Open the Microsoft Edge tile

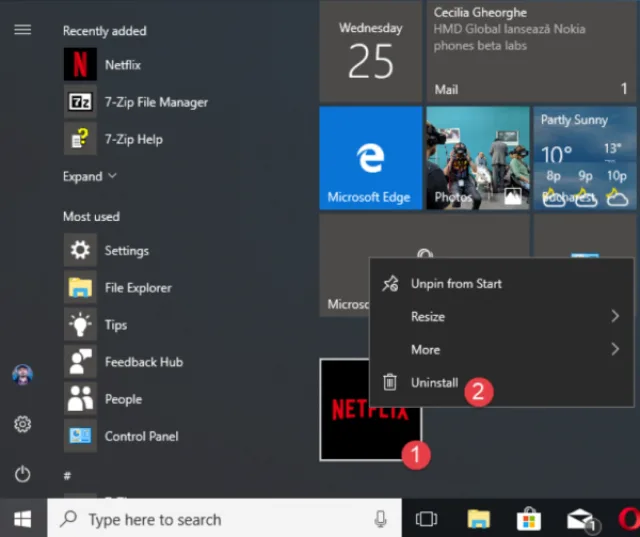tap(371, 158)
